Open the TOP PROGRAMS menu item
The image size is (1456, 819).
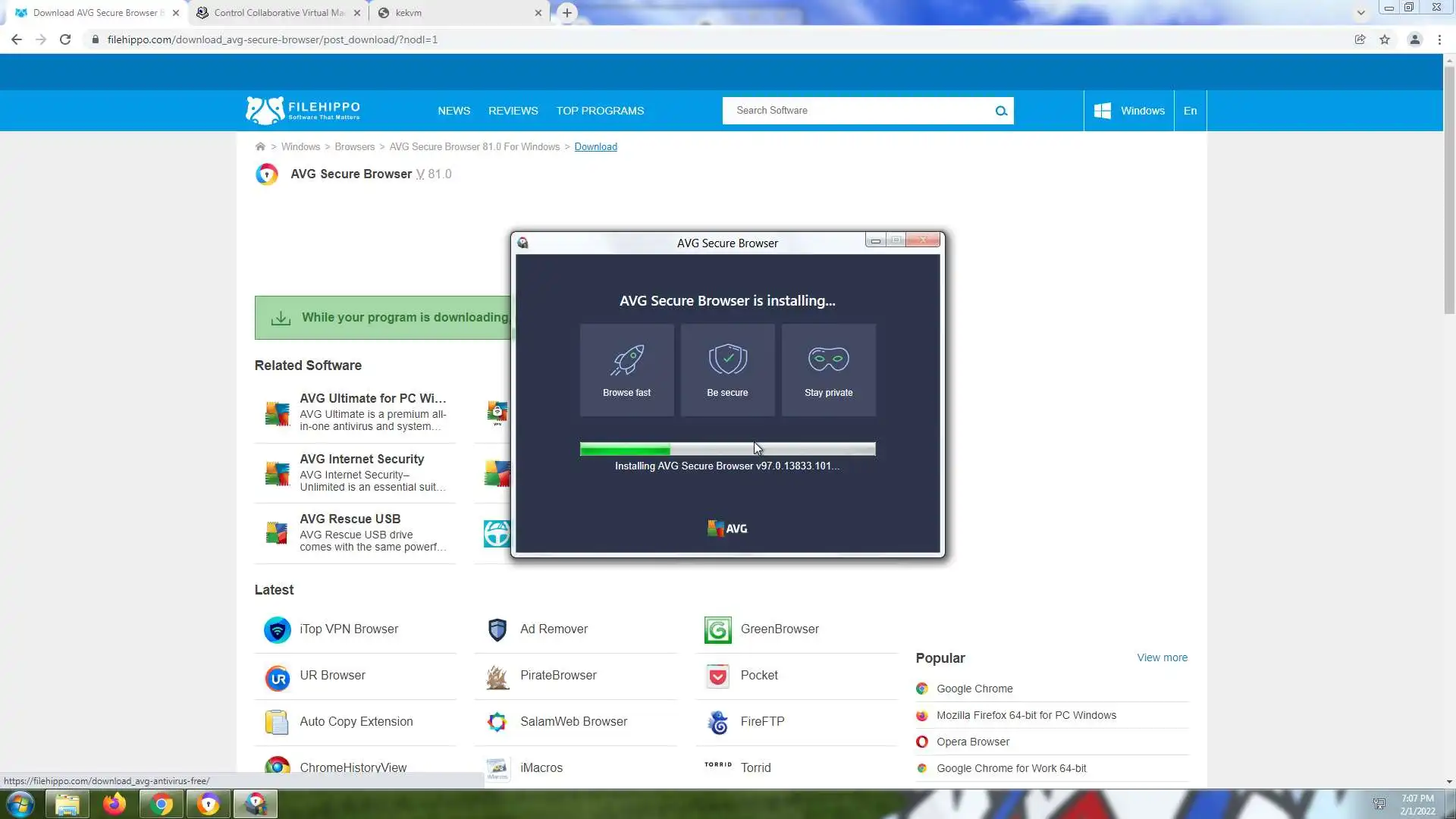(600, 111)
